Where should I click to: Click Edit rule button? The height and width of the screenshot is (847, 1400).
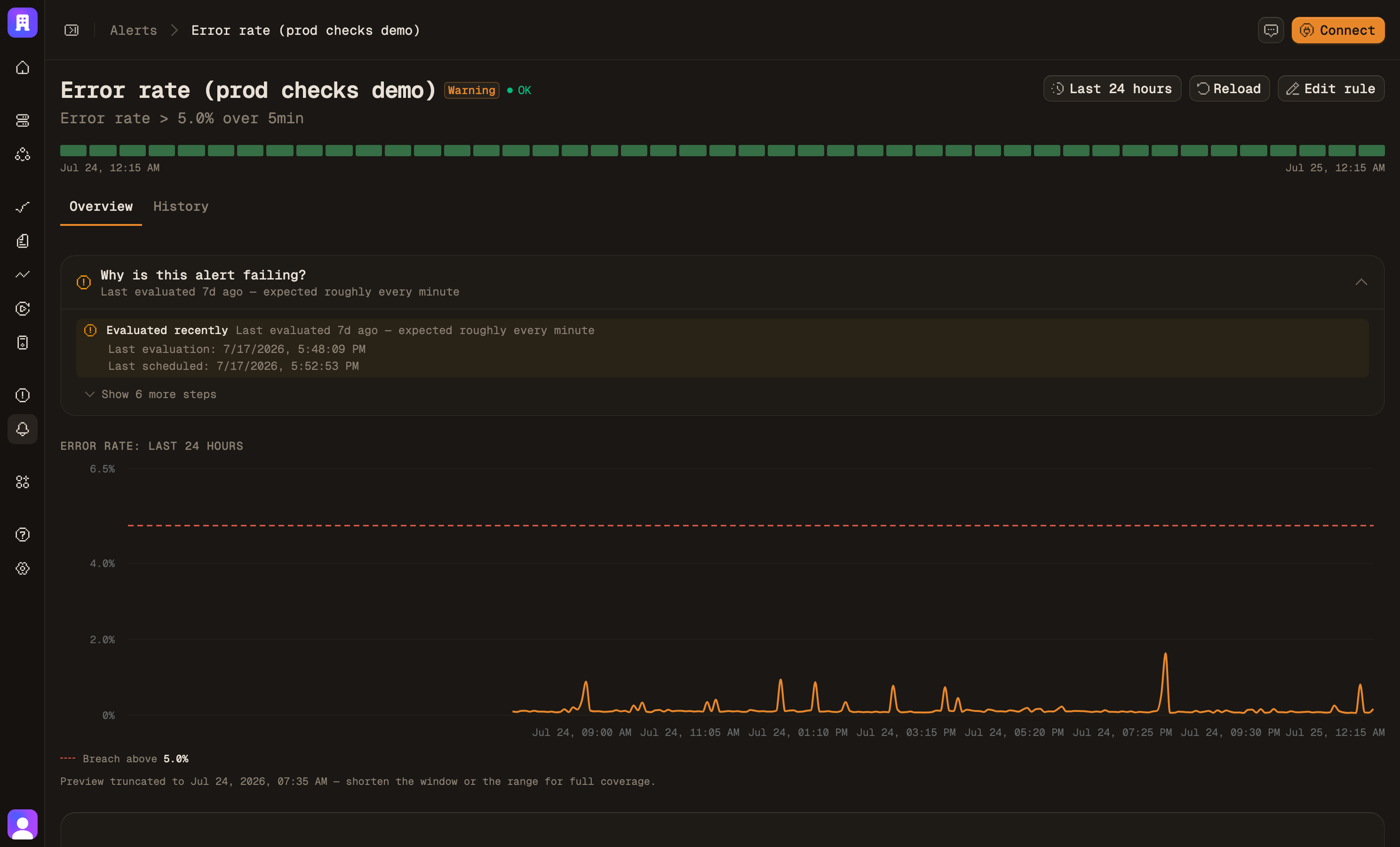pyautogui.click(x=1331, y=88)
